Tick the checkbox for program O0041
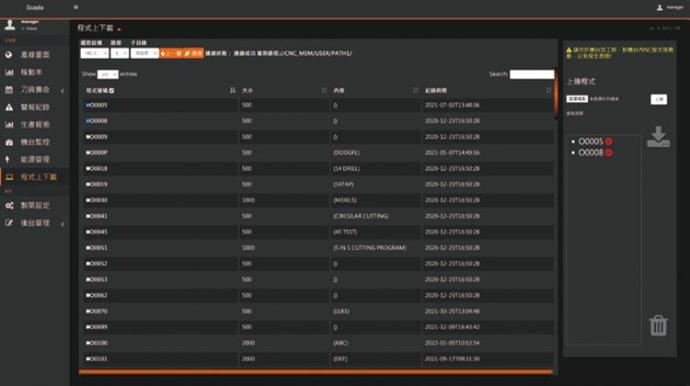 [x=88, y=216]
